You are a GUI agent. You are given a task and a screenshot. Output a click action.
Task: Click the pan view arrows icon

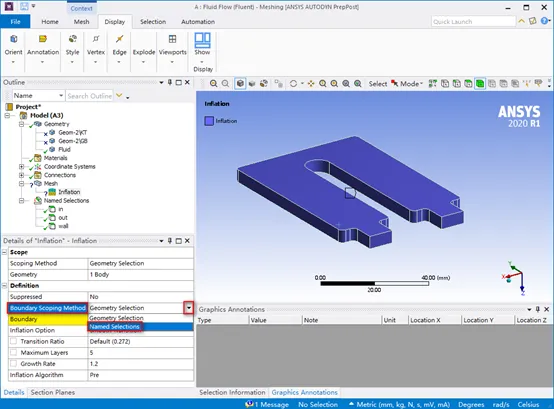311,84
